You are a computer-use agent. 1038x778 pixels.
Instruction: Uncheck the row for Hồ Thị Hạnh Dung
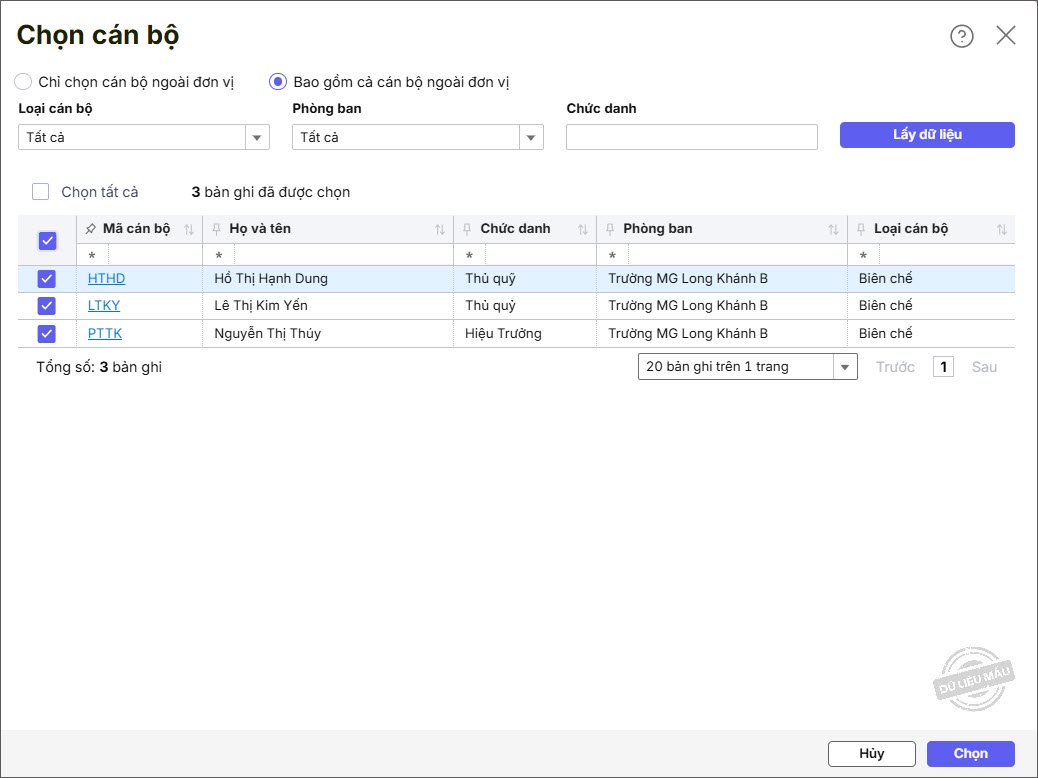coord(47,279)
